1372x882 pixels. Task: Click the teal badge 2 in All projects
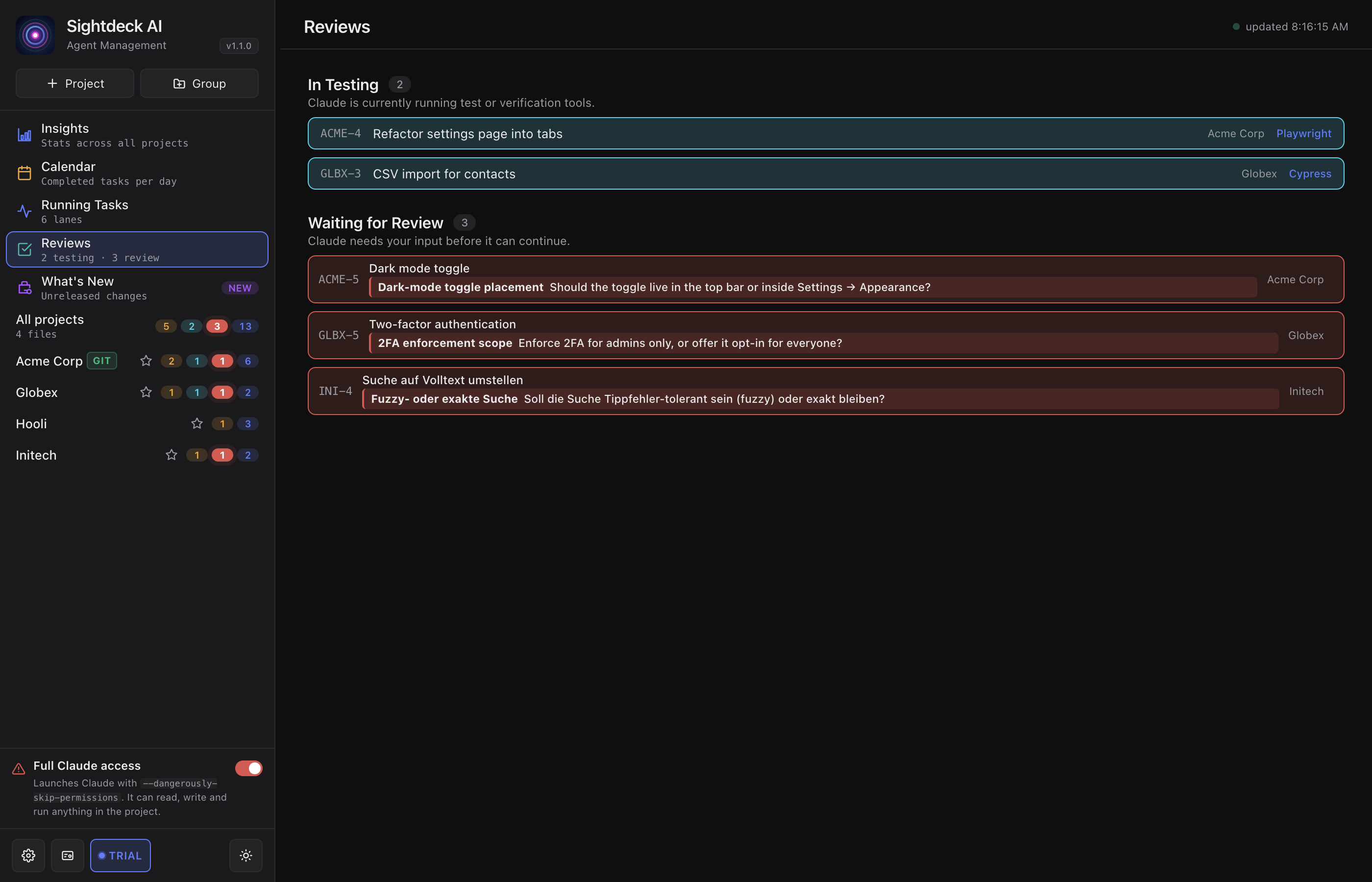[x=191, y=326]
